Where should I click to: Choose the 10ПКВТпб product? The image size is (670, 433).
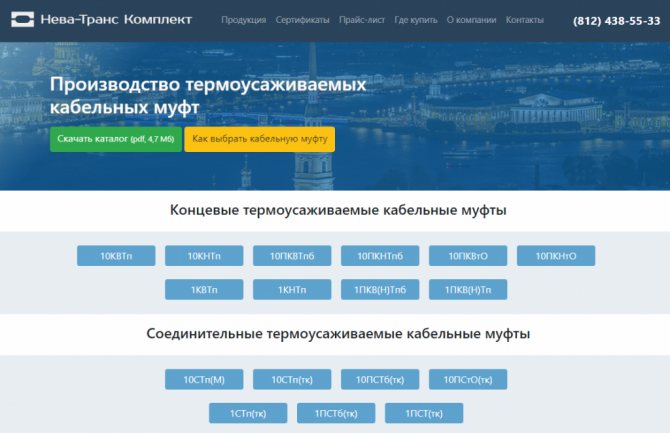point(292,256)
